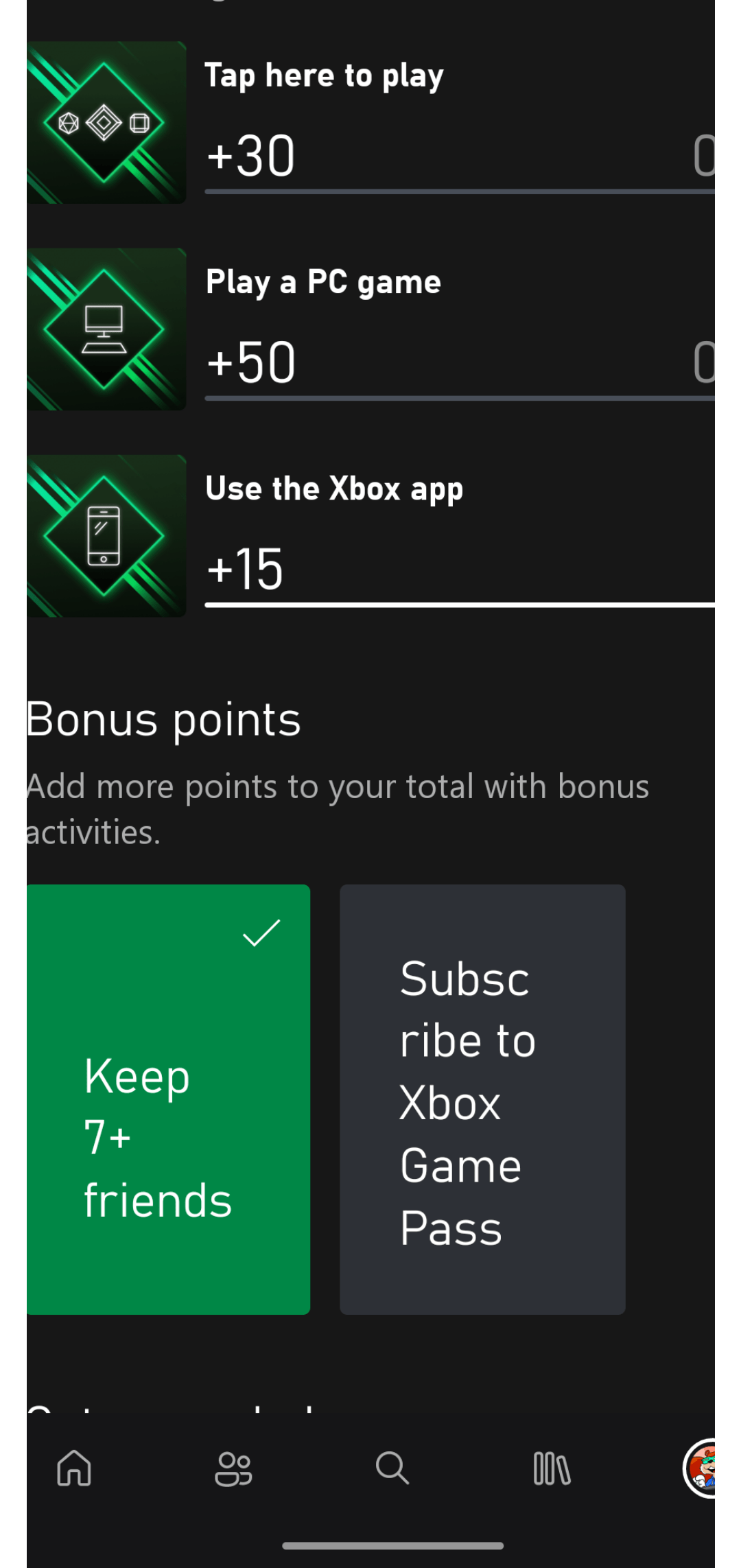Open the Home tab icon
The image size is (741, 1568).
74,1468
